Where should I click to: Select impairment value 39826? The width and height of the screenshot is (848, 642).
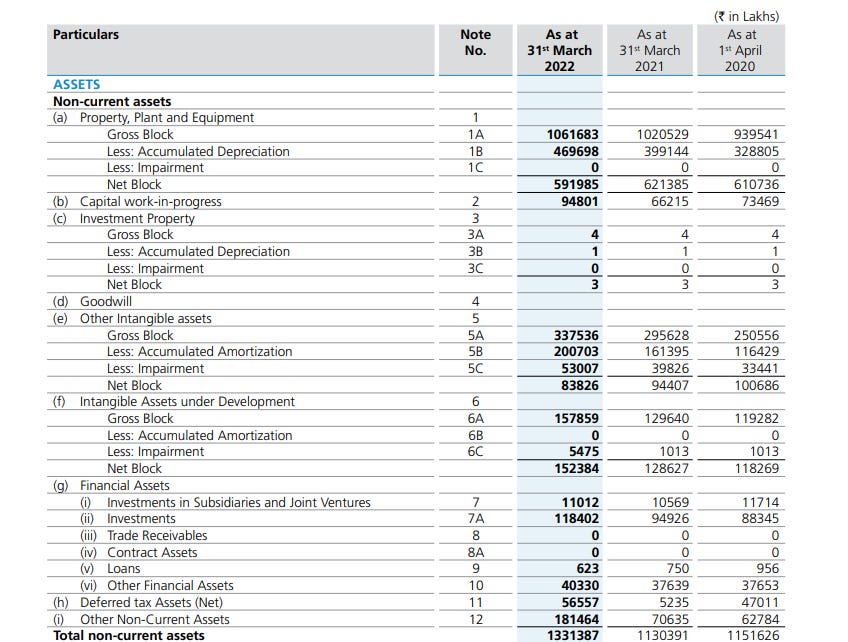click(670, 368)
